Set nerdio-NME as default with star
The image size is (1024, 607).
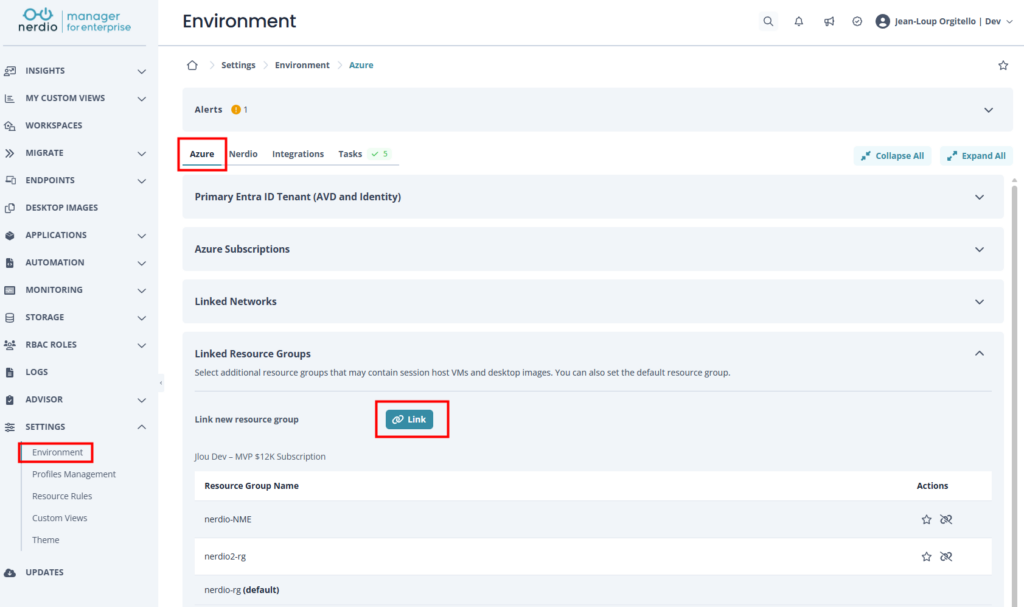click(x=926, y=519)
